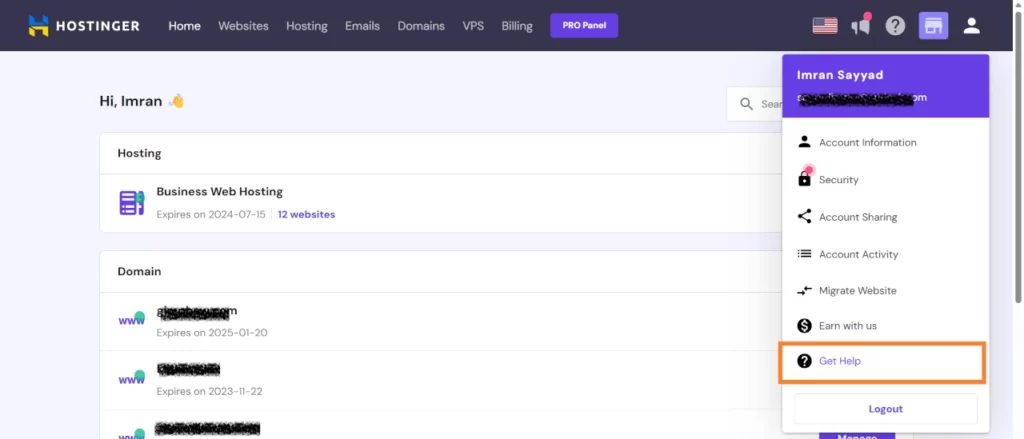Click the Business Web Hosting title
Viewport: 1024px width, 439px height.
[x=219, y=192]
